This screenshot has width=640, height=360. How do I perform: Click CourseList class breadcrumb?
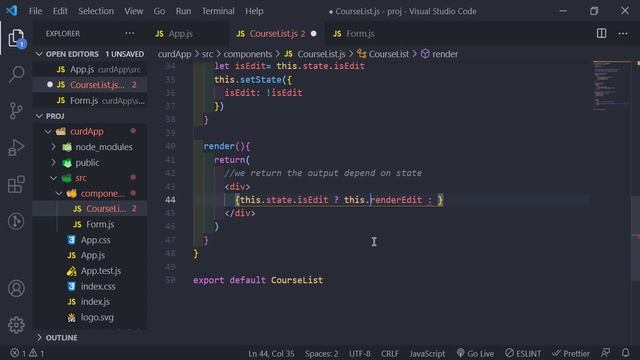click(x=383, y=54)
